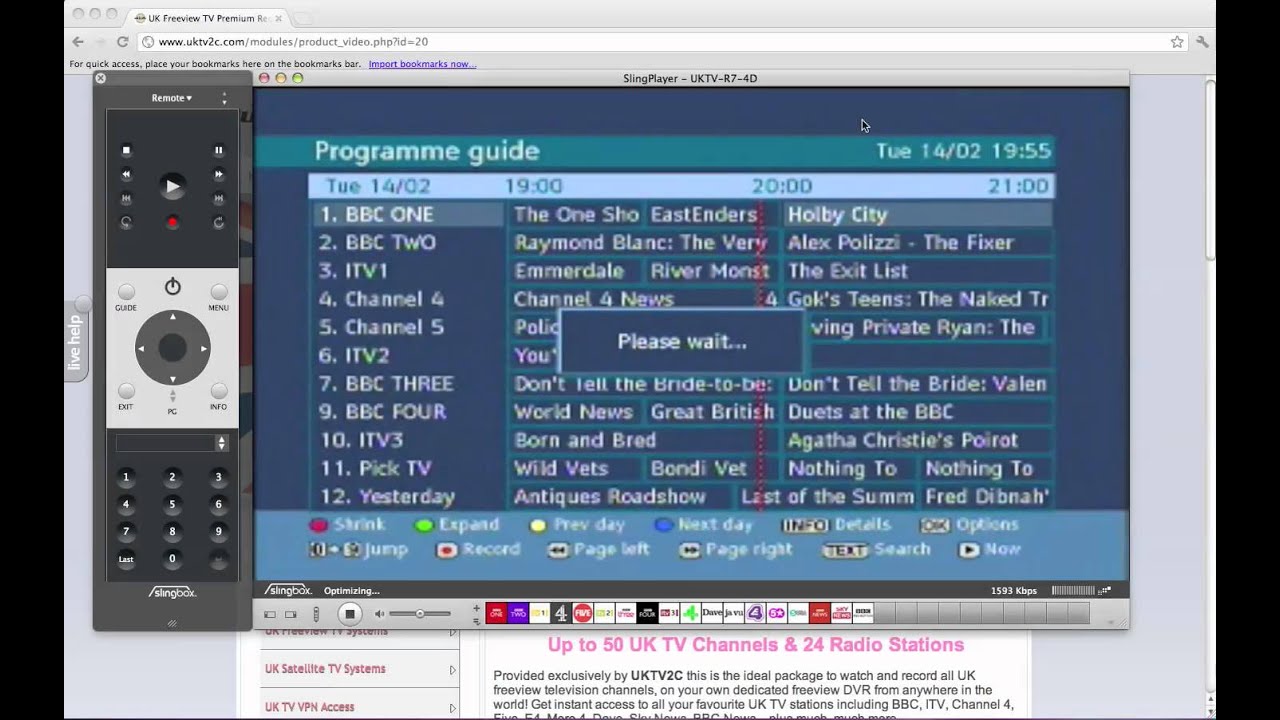Bookmark the page with the star icon
Image resolution: width=1280 pixels, height=720 pixels.
[1177, 42]
